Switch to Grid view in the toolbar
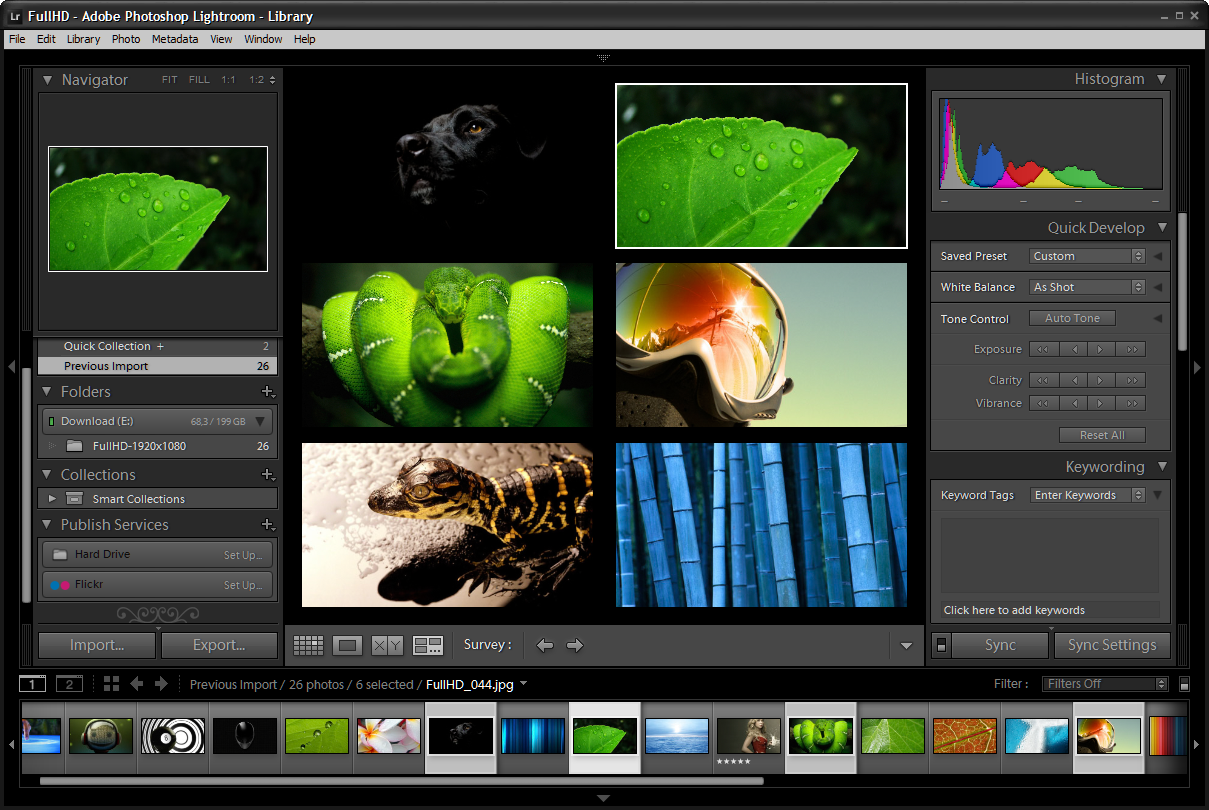1209x810 pixels. click(x=308, y=646)
